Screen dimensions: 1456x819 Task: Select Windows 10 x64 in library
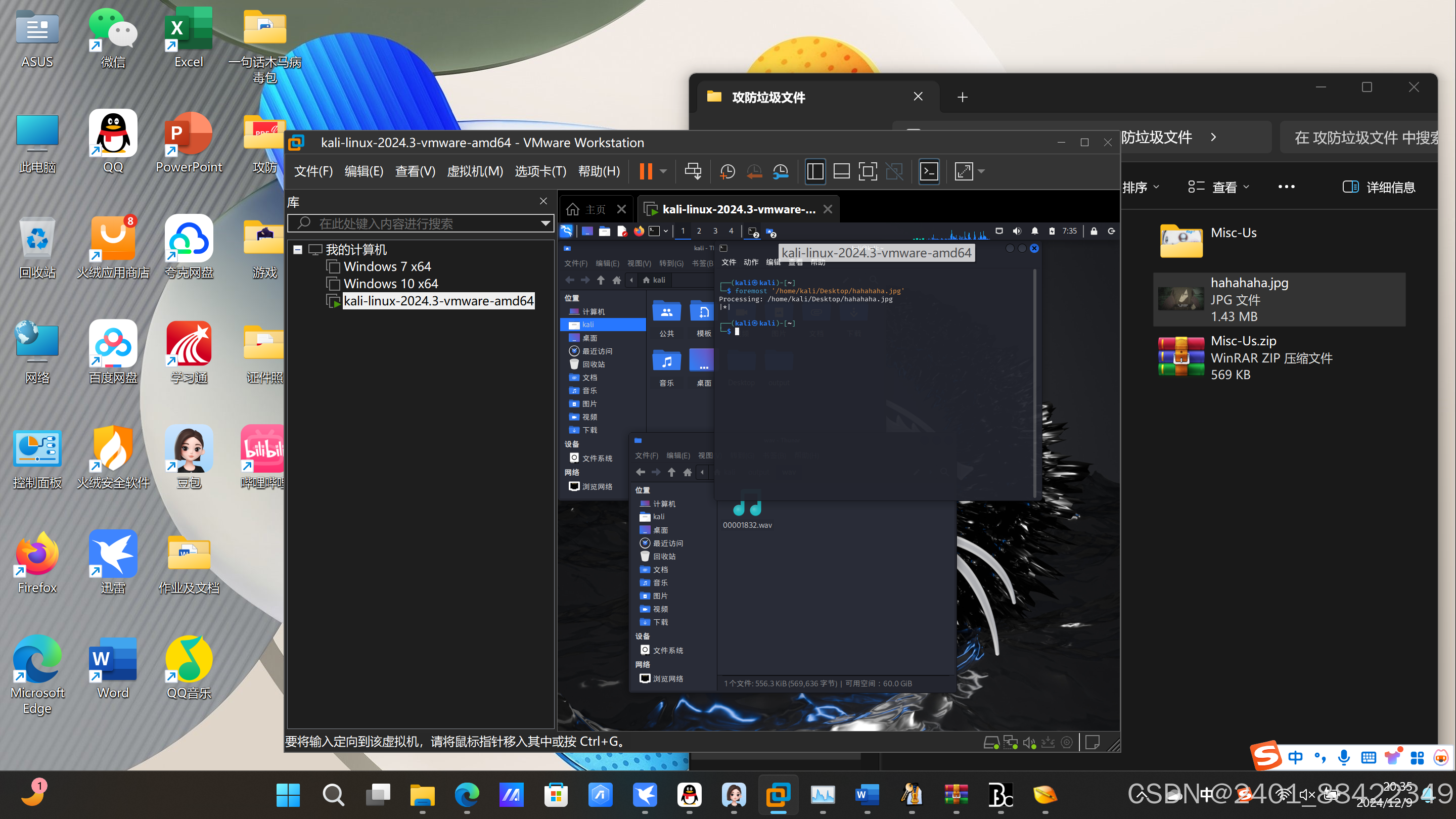click(391, 284)
